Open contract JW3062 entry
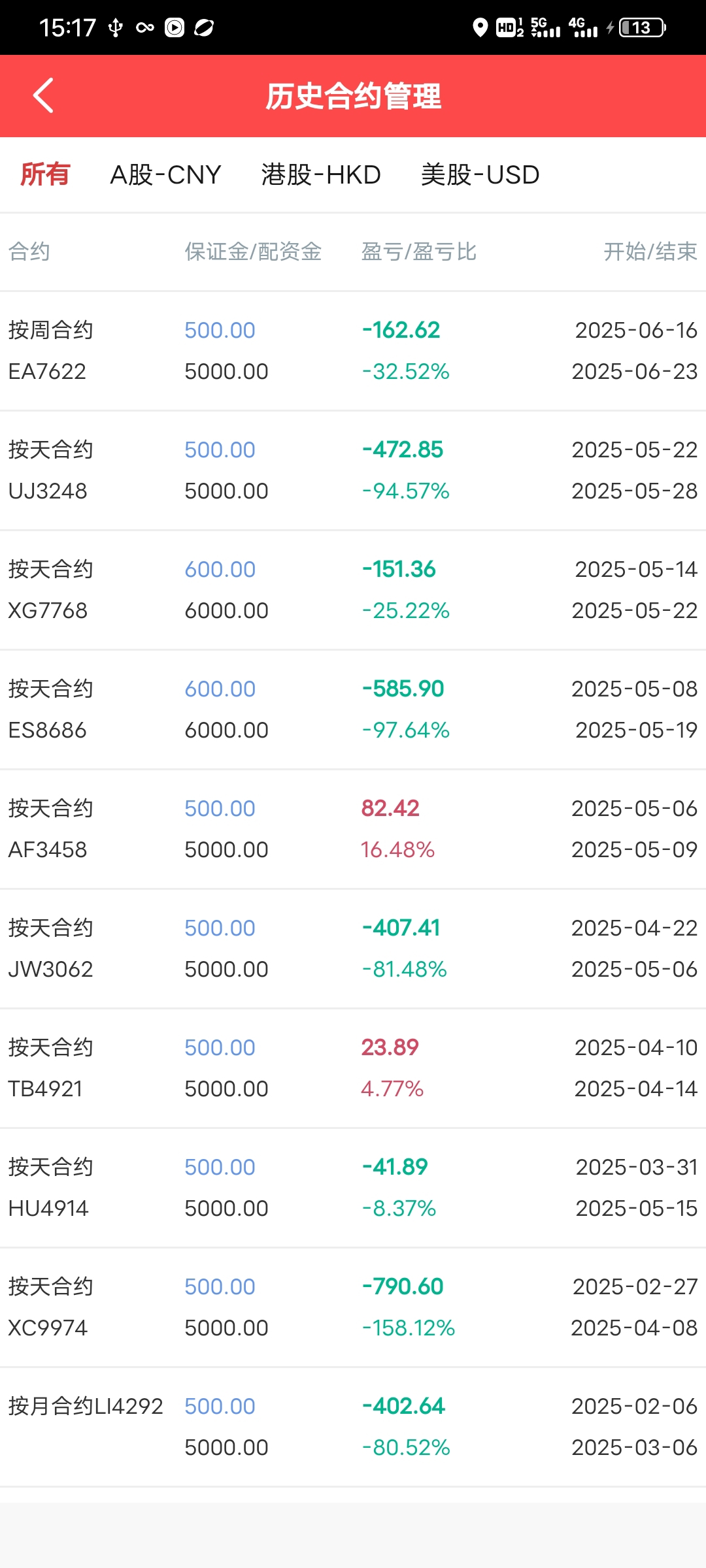 [353, 949]
